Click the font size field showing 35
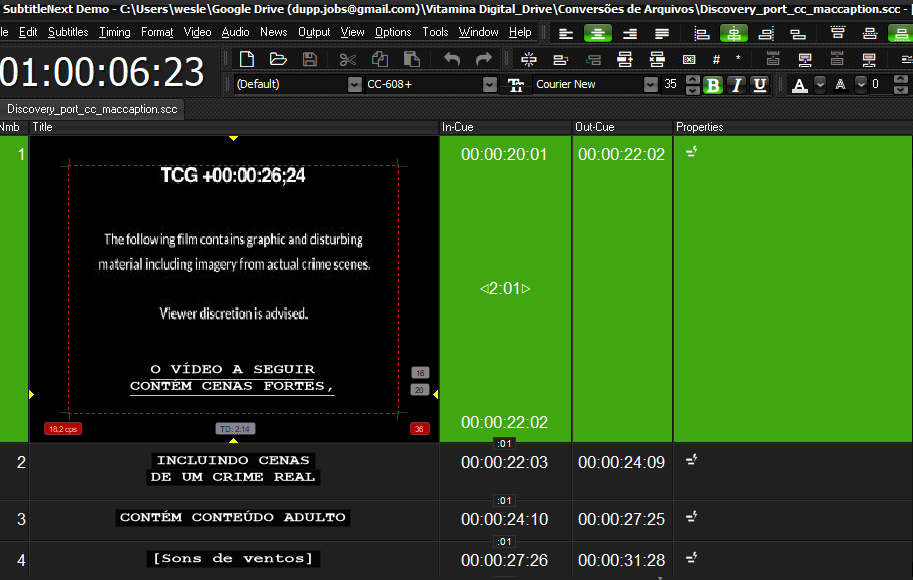The image size is (913, 580). (672, 84)
